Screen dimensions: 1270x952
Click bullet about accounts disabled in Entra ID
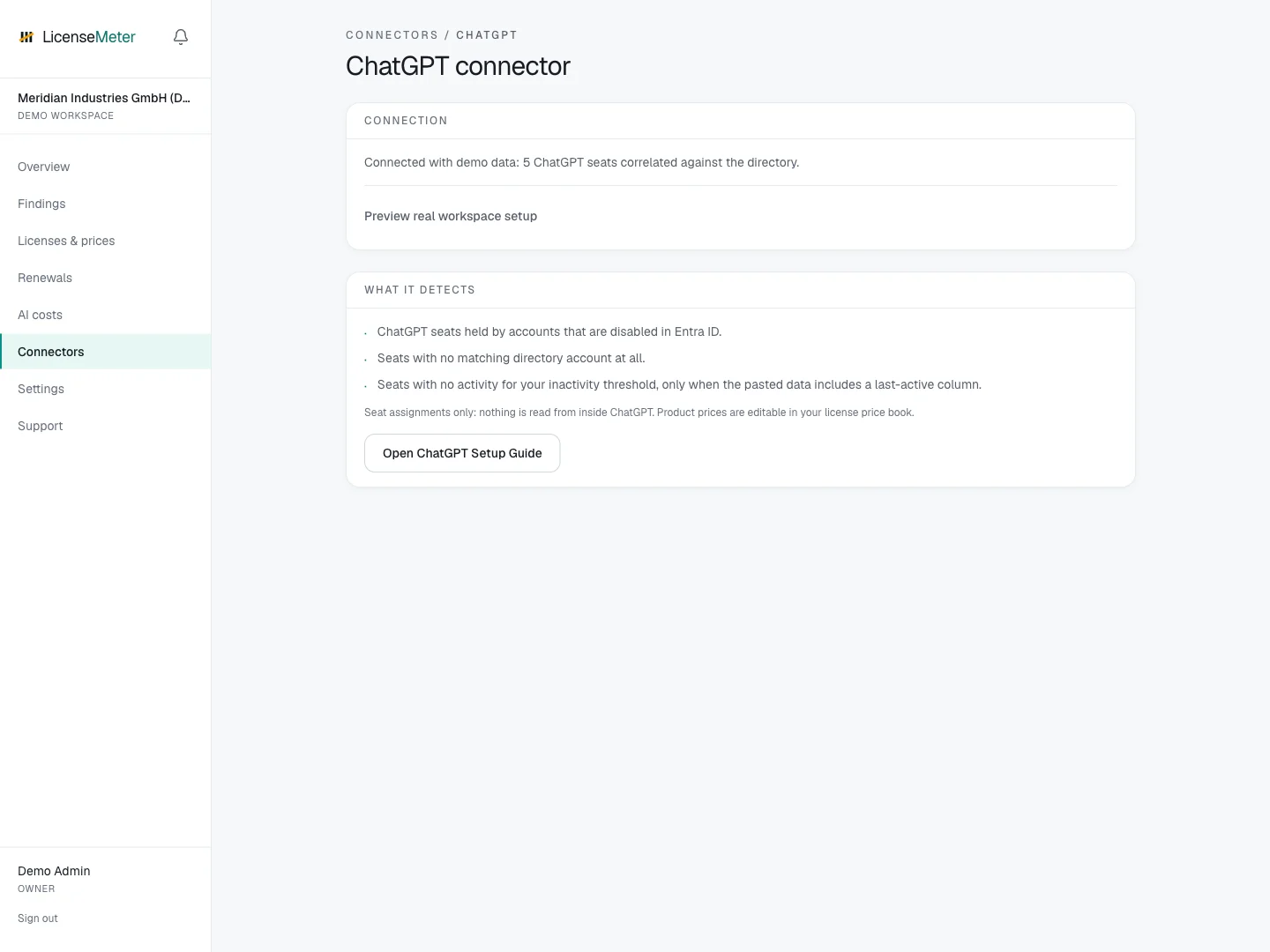click(549, 331)
